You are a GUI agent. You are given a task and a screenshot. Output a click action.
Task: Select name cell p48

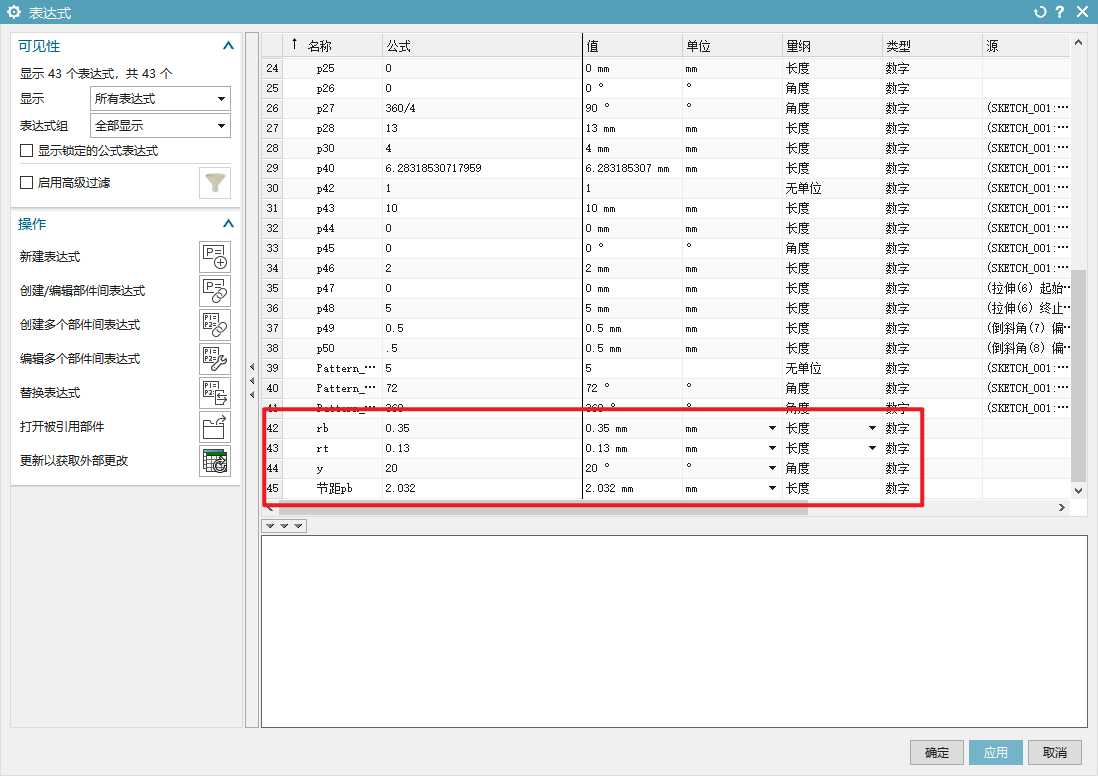click(333, 308)
